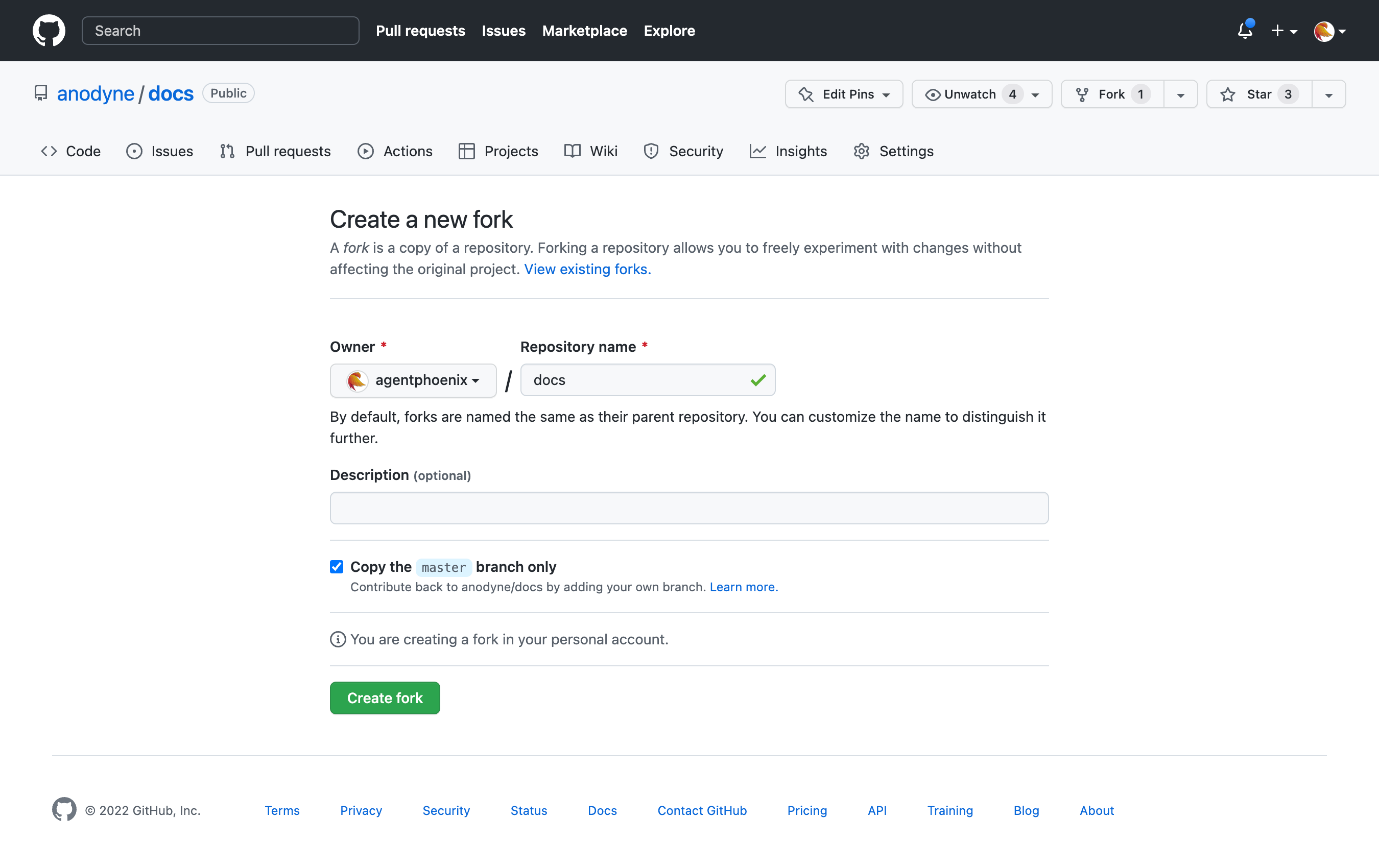Viewport: 1379px width, 868px height.
Task: Click the Actions tab play icon
Action: (x=365, y=151)
